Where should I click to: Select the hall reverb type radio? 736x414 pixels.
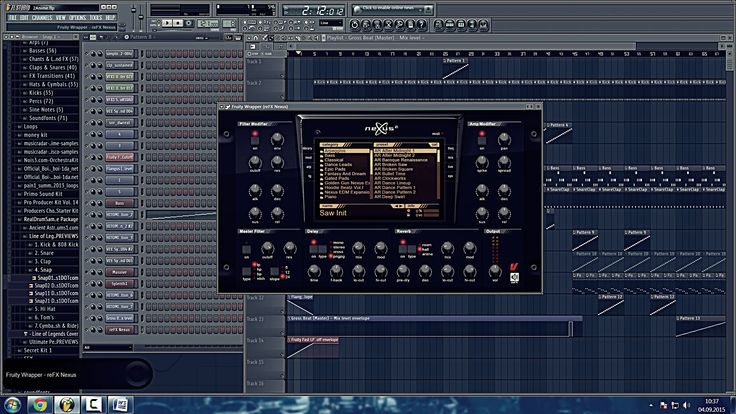pyautogui.click(x=420, y=249)
